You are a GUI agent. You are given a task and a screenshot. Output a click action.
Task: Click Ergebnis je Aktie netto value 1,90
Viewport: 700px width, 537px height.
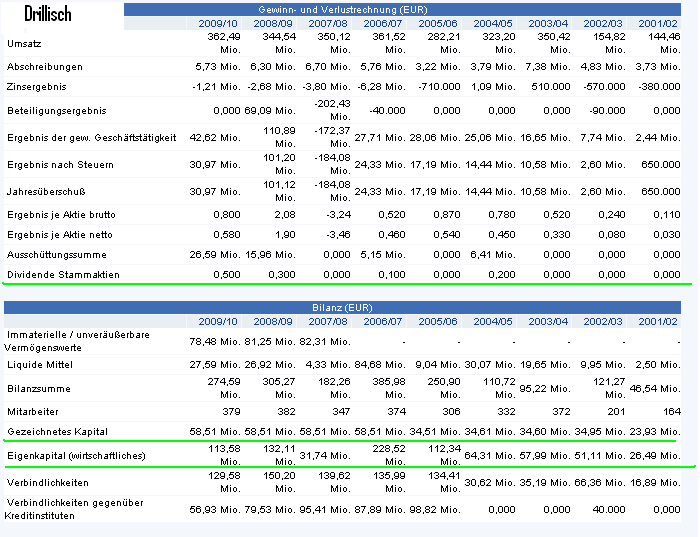(x=285, y=235)
